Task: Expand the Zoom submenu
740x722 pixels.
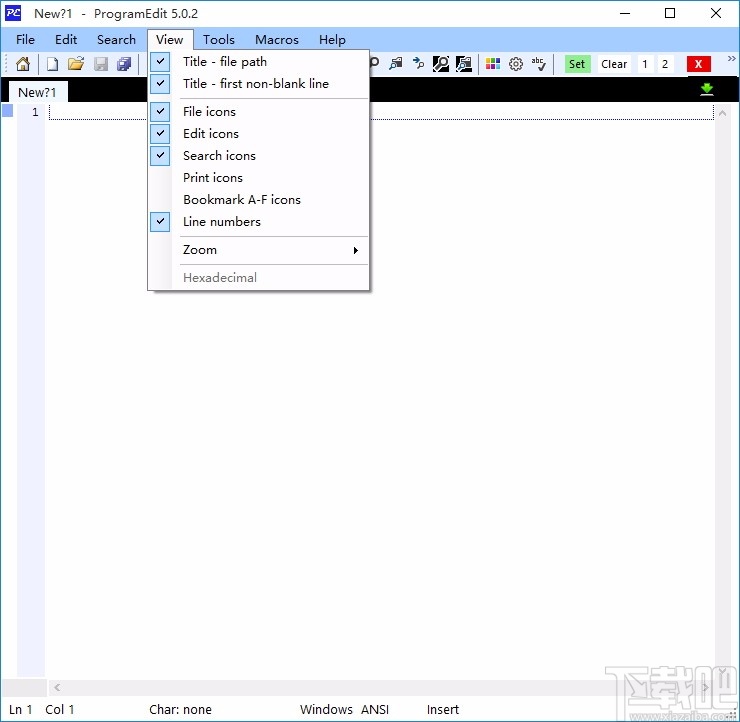Action: click(x=258, y=250)
